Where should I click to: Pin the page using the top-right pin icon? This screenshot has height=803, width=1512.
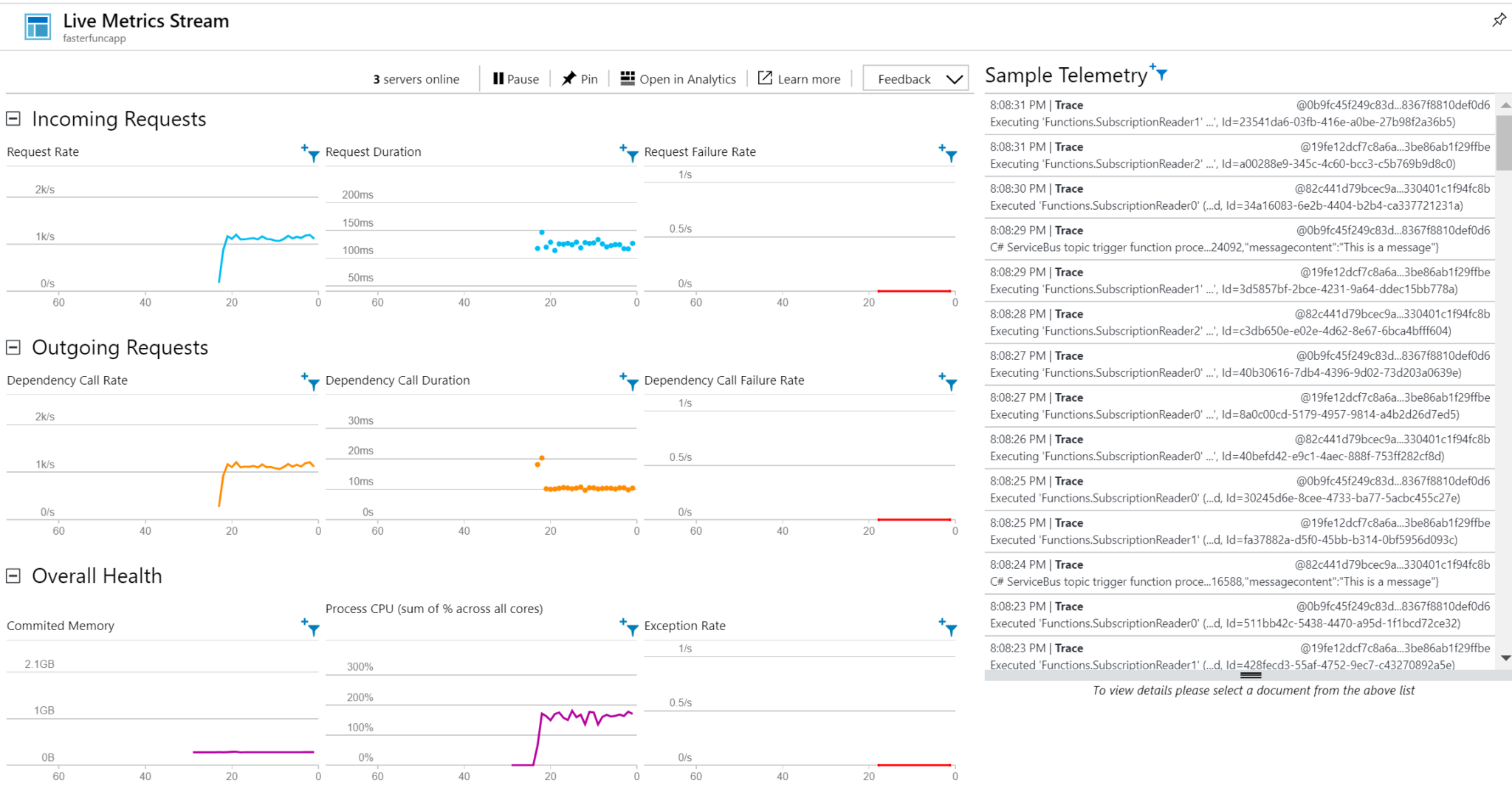tap(1499, 20)
